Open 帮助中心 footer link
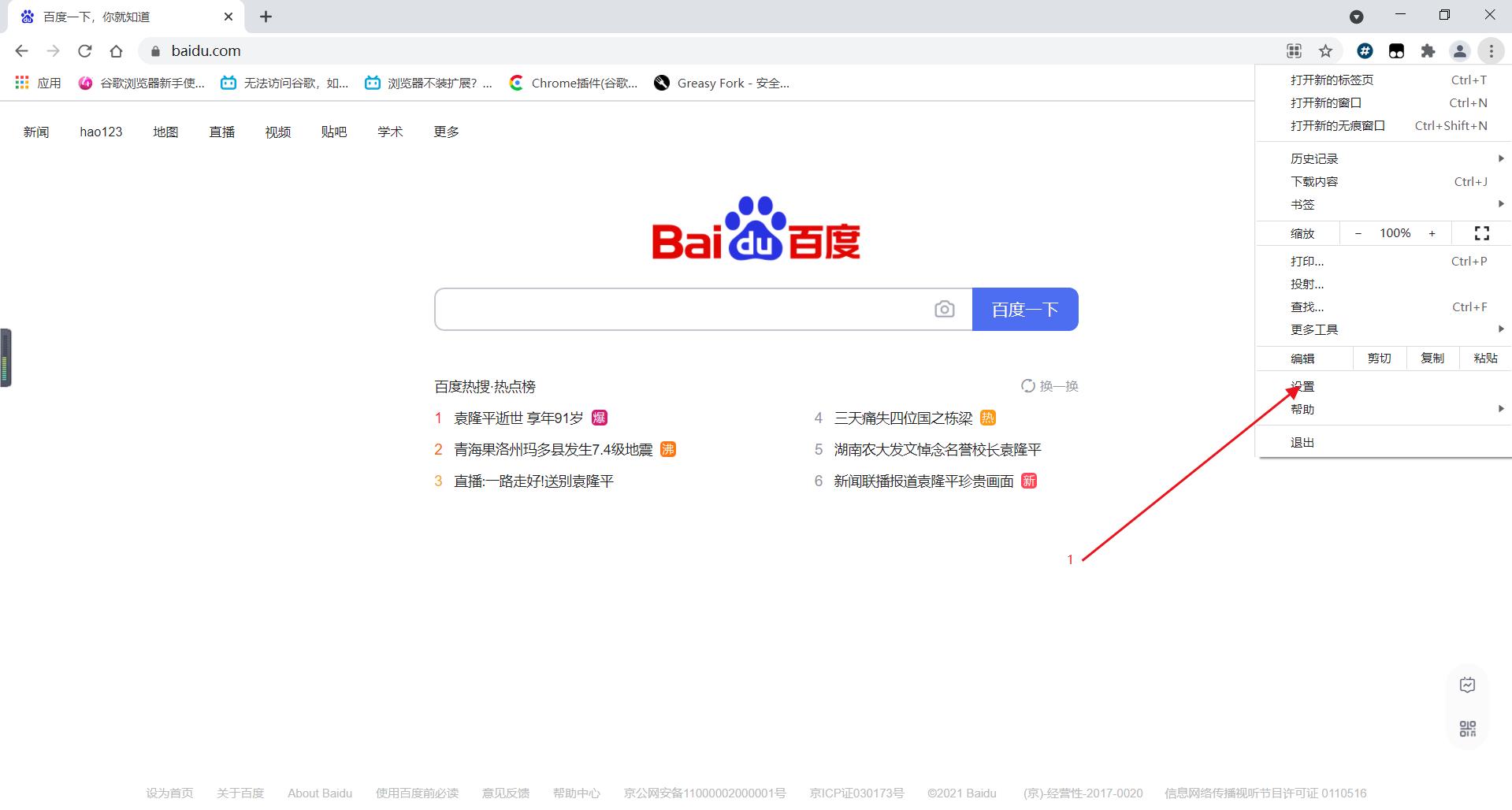The height and width of the screenshot is (810, 1512). pos(577,793)
